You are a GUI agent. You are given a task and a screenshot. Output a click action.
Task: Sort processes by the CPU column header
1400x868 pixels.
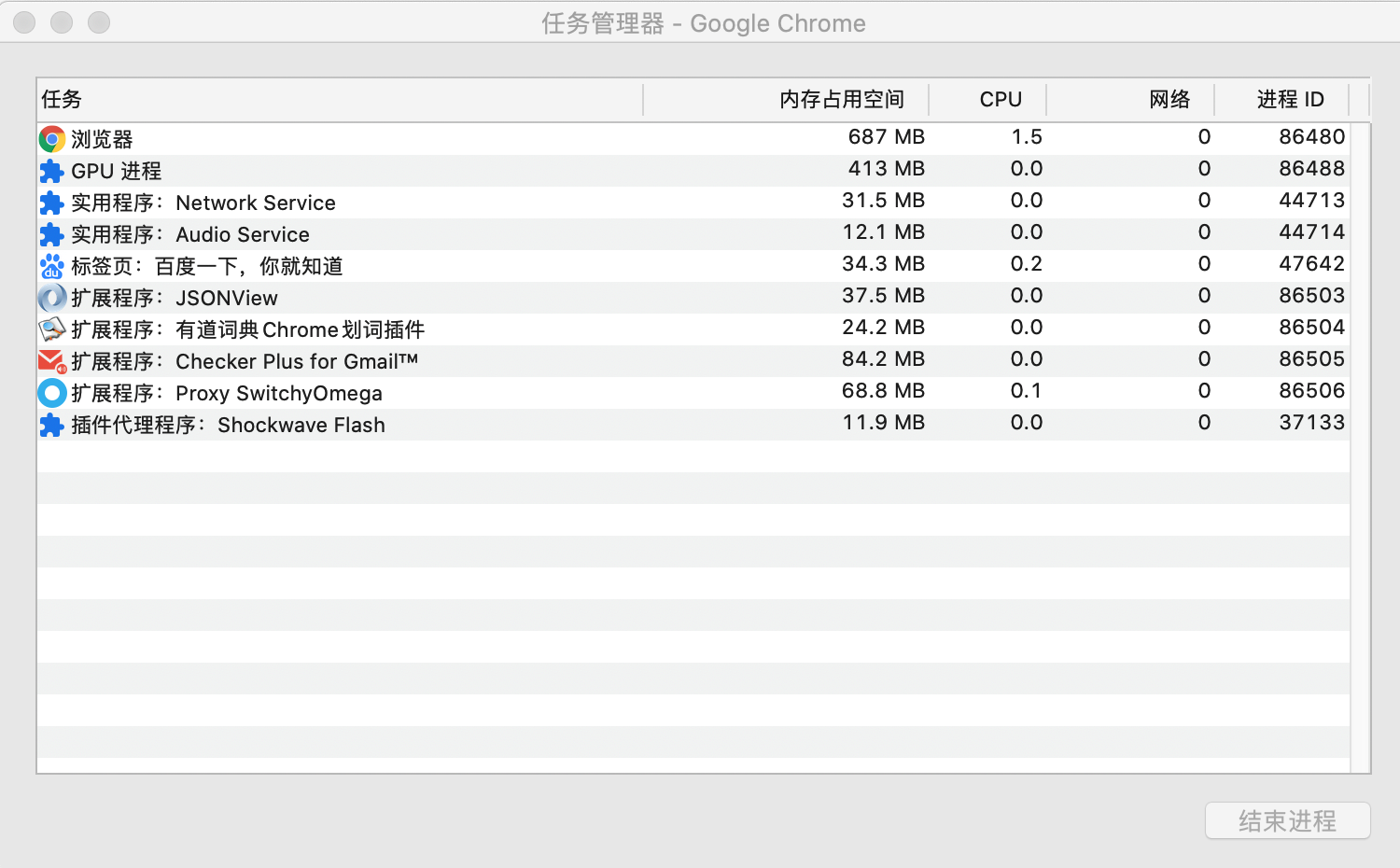click(x=987, y=100)
